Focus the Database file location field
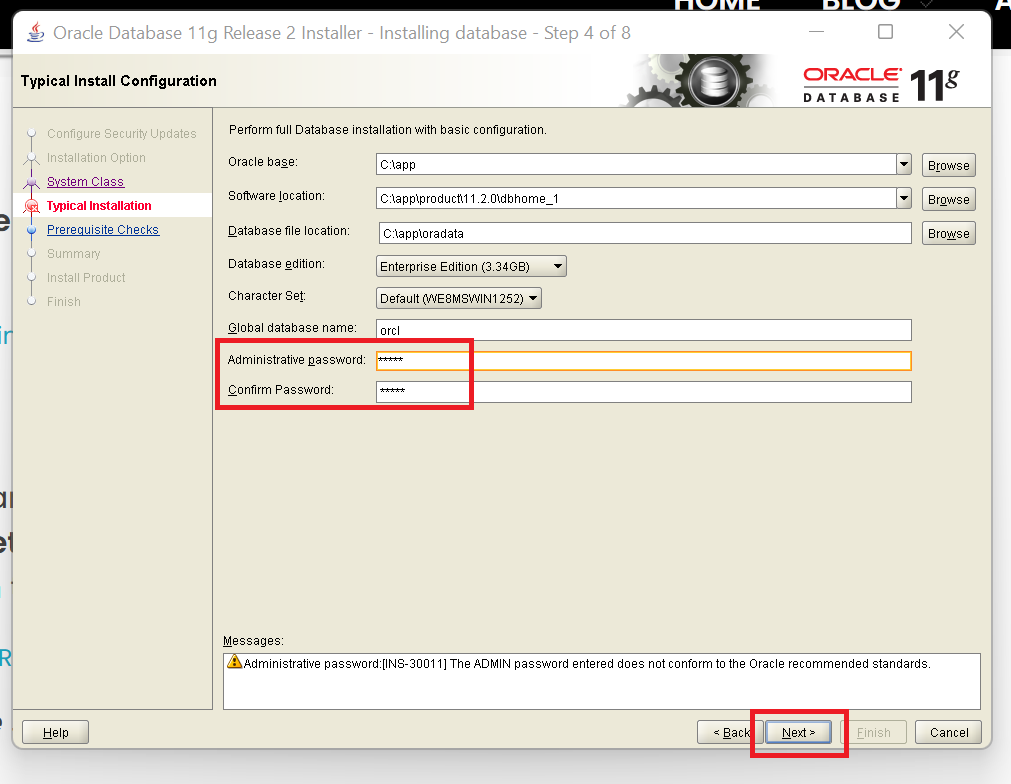 (645, 233)
